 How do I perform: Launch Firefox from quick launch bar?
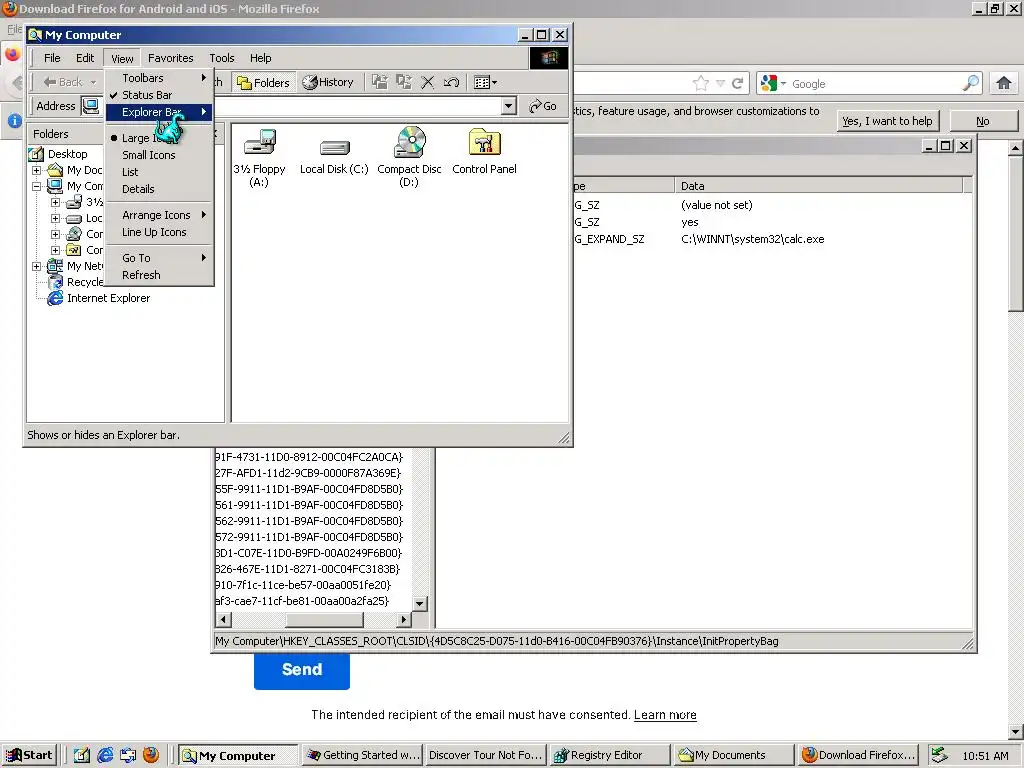(x=151, y=756)
